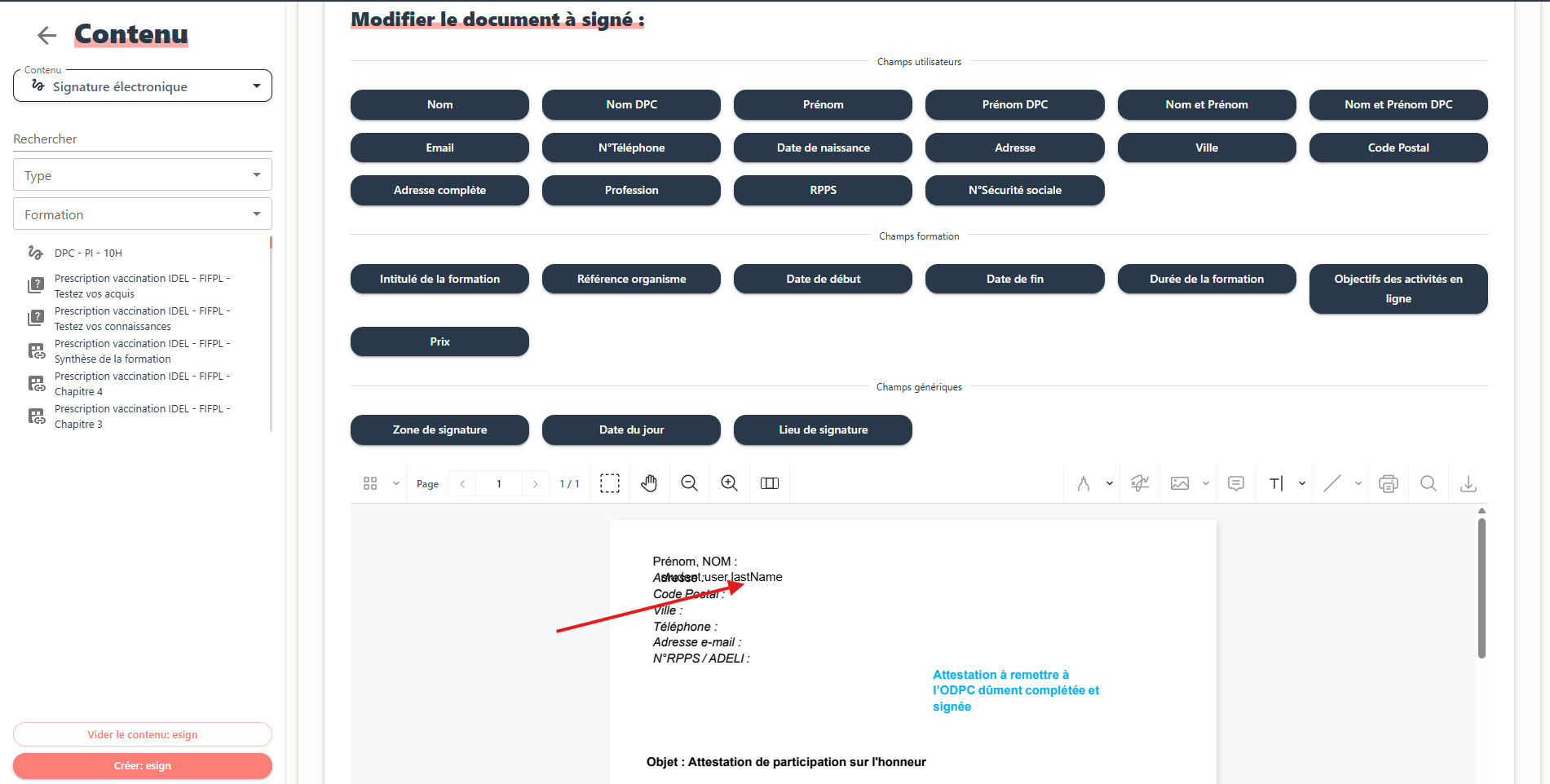Insert the Prénom DPC field
Screen dimensions: 1550x784
[x=1015, y=104]
